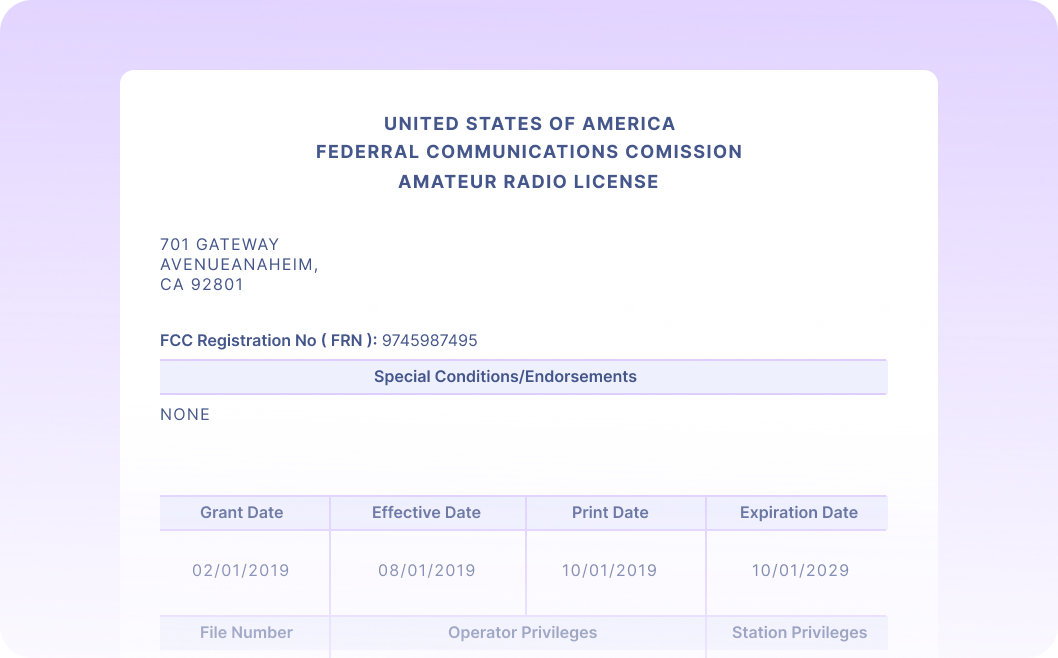
Task: Select the Effective Date column header
Action: (426, 512)
